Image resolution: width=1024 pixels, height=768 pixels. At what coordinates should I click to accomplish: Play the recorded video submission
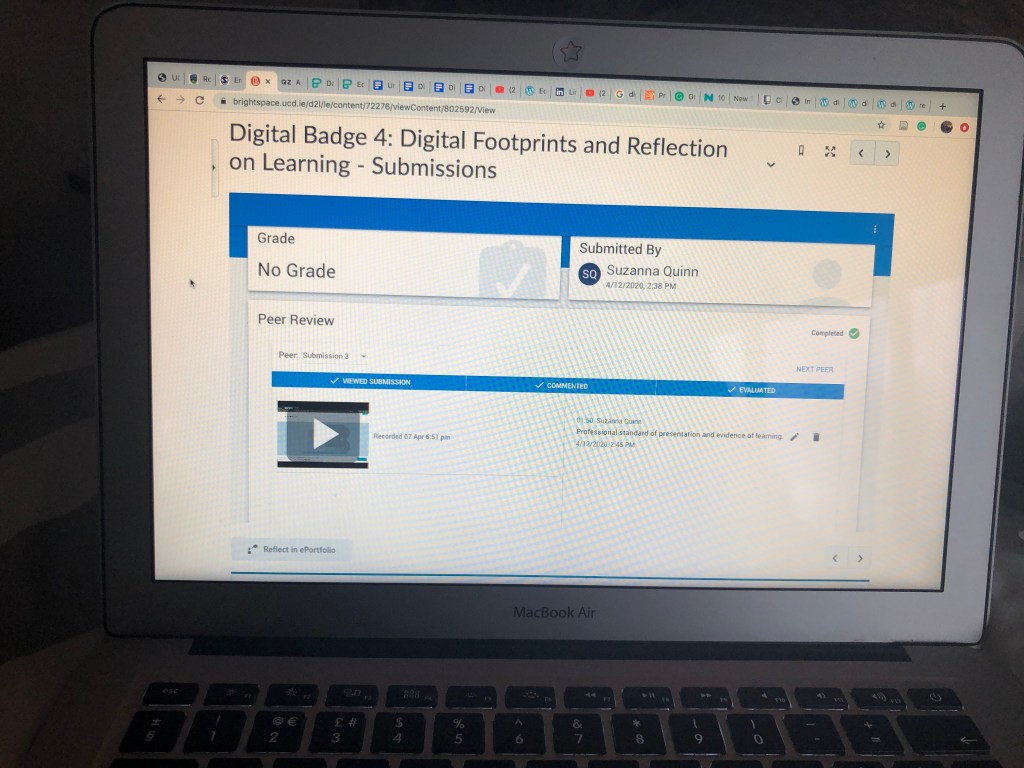[x=323, y=435]
